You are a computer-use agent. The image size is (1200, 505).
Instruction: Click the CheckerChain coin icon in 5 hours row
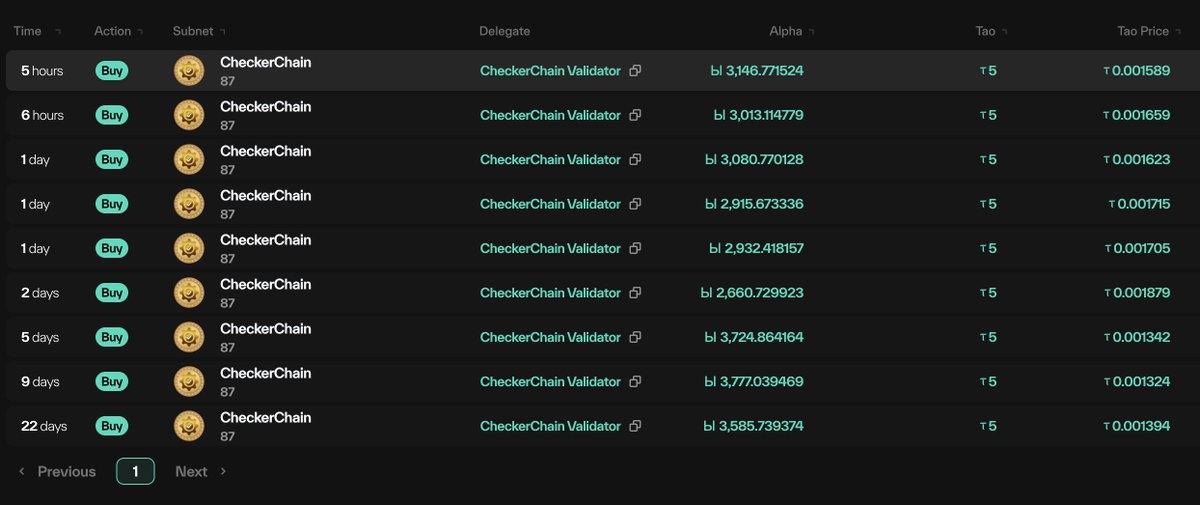click(189, 71)
